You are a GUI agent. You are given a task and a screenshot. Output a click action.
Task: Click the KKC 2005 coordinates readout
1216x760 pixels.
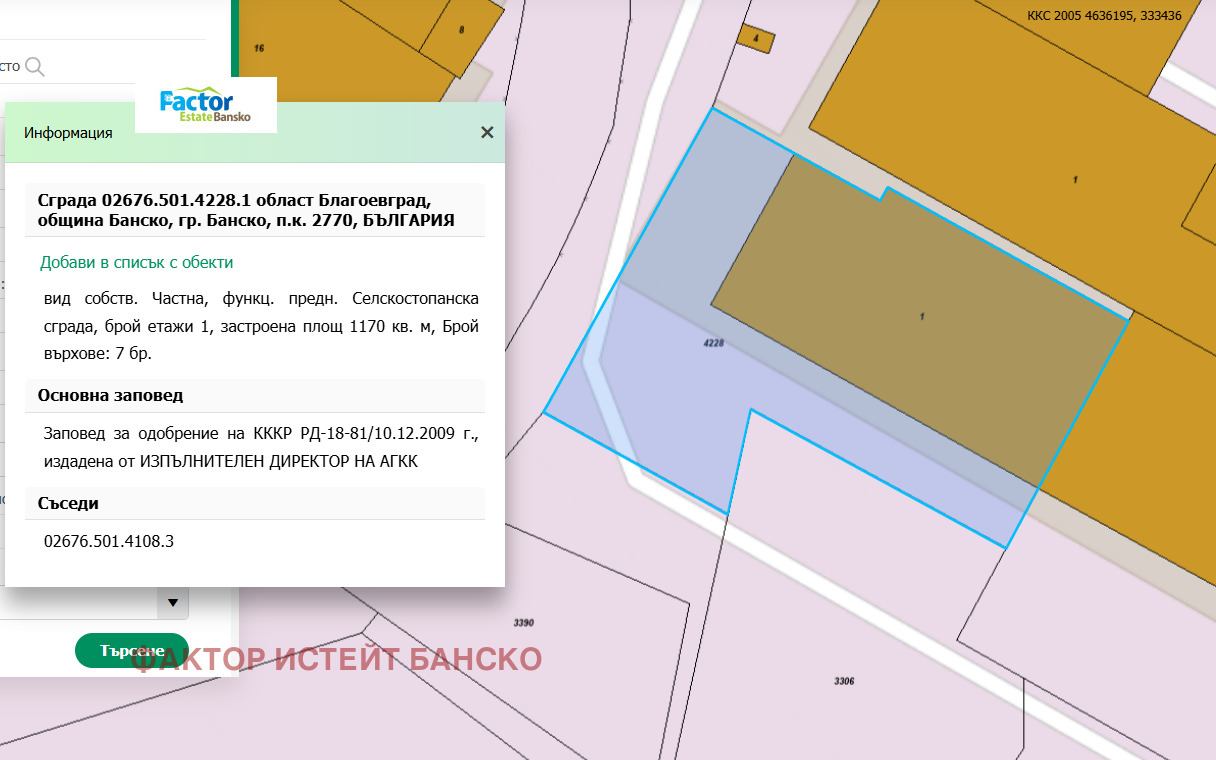click(1104, 16)
